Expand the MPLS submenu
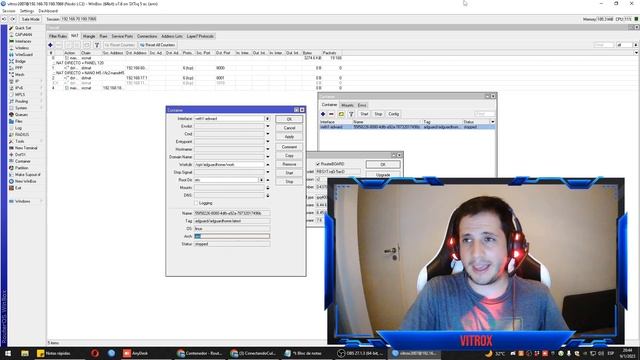640x360 pixels. click(x=41, y=94)
